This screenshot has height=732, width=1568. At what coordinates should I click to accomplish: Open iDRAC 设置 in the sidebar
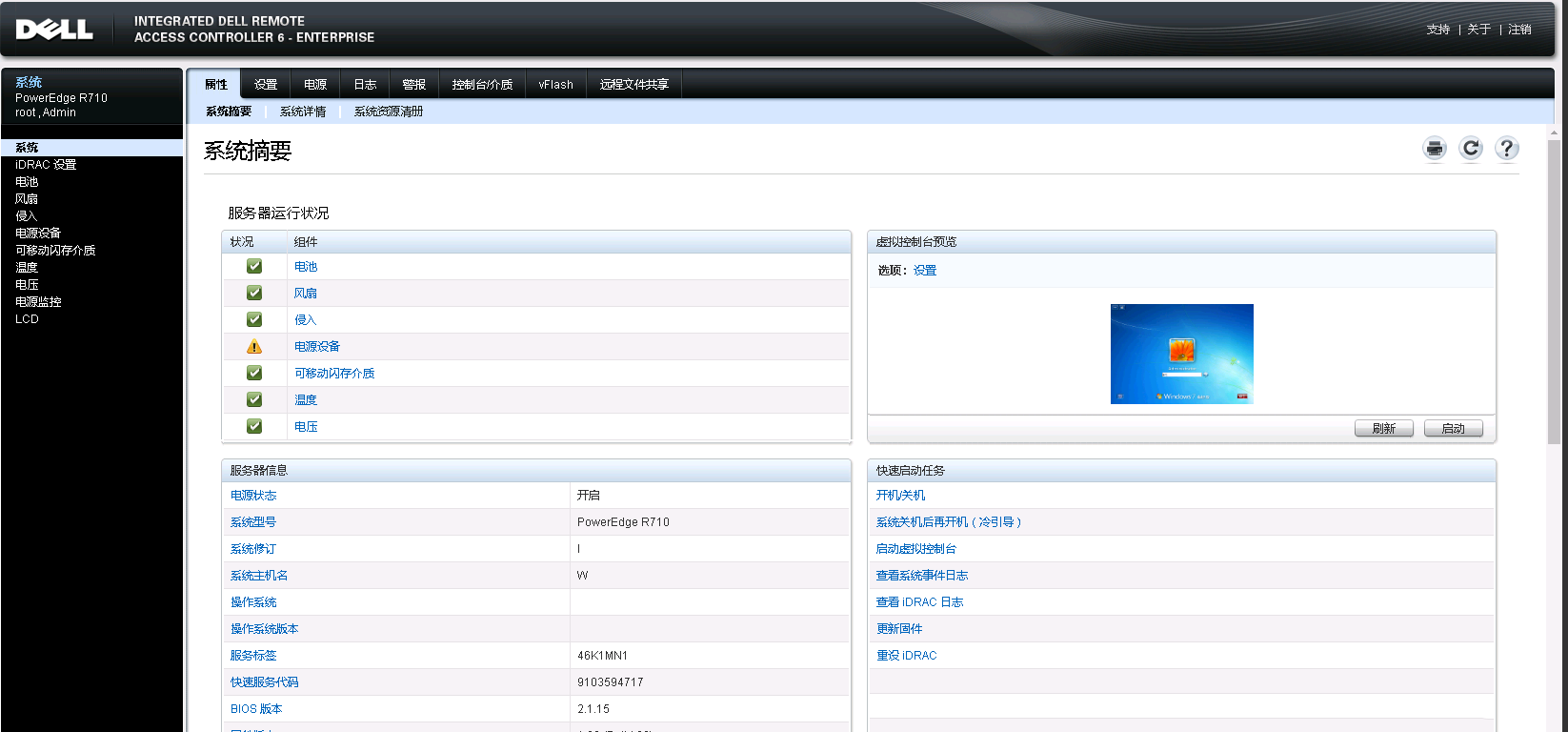coord(46,165)
